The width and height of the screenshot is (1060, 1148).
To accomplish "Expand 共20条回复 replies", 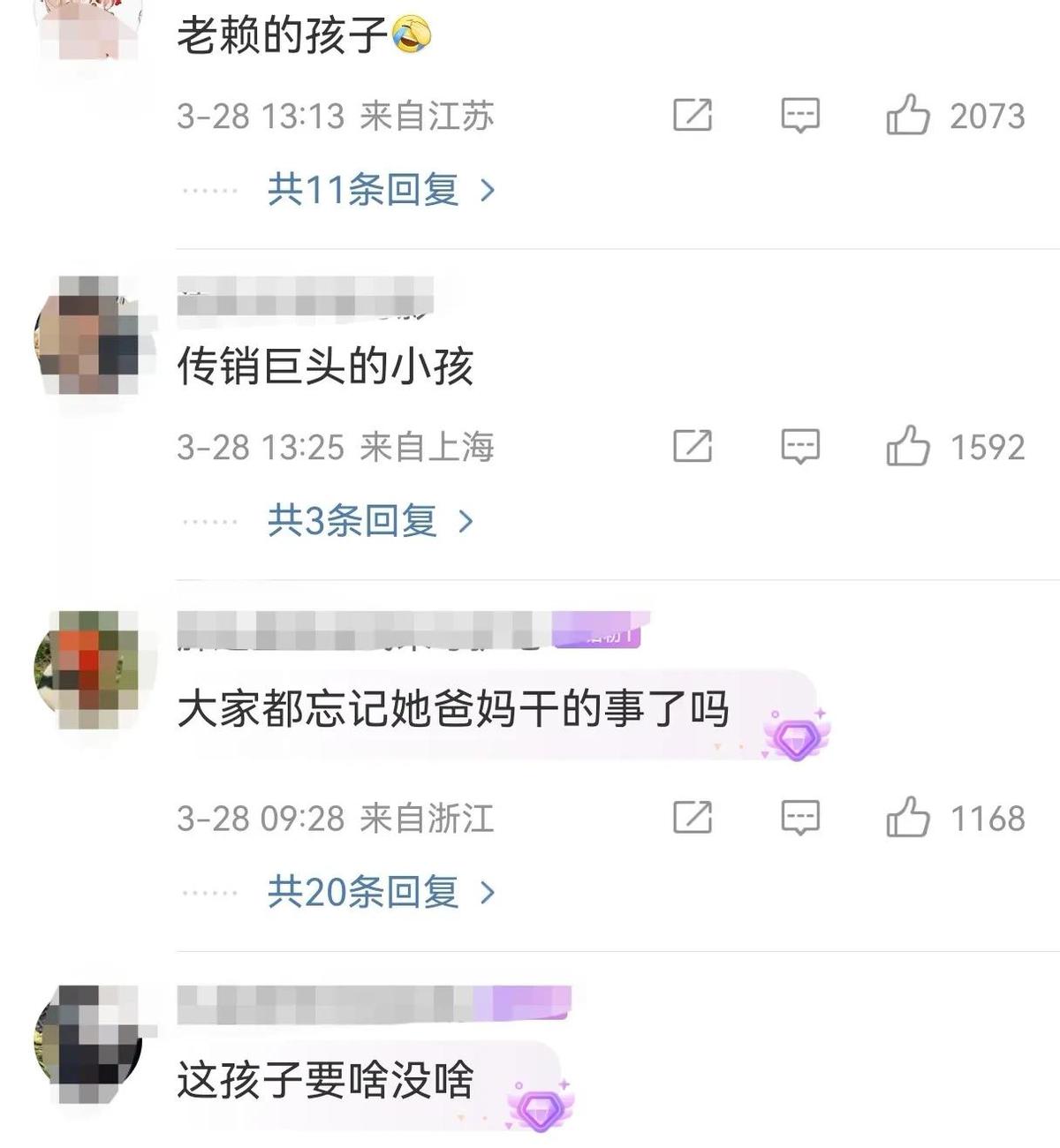I will point(381,892).
